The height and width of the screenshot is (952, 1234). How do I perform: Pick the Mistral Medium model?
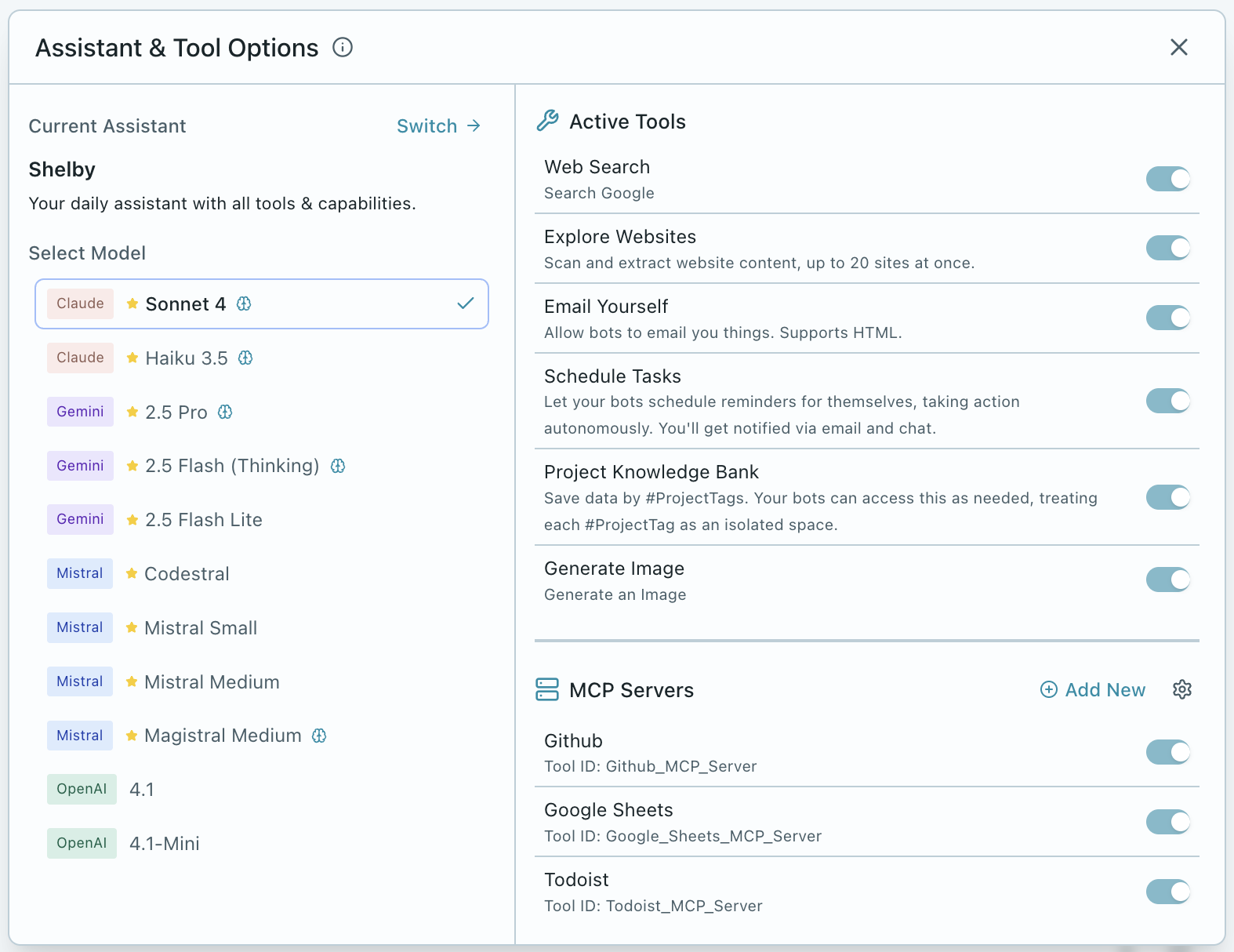tap(262, 681)
